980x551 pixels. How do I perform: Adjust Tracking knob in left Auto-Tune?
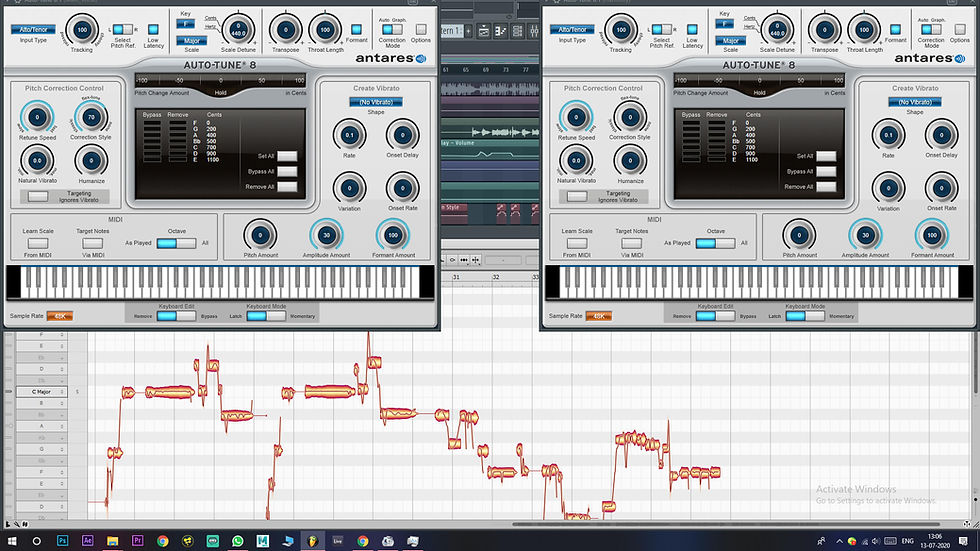82,29
